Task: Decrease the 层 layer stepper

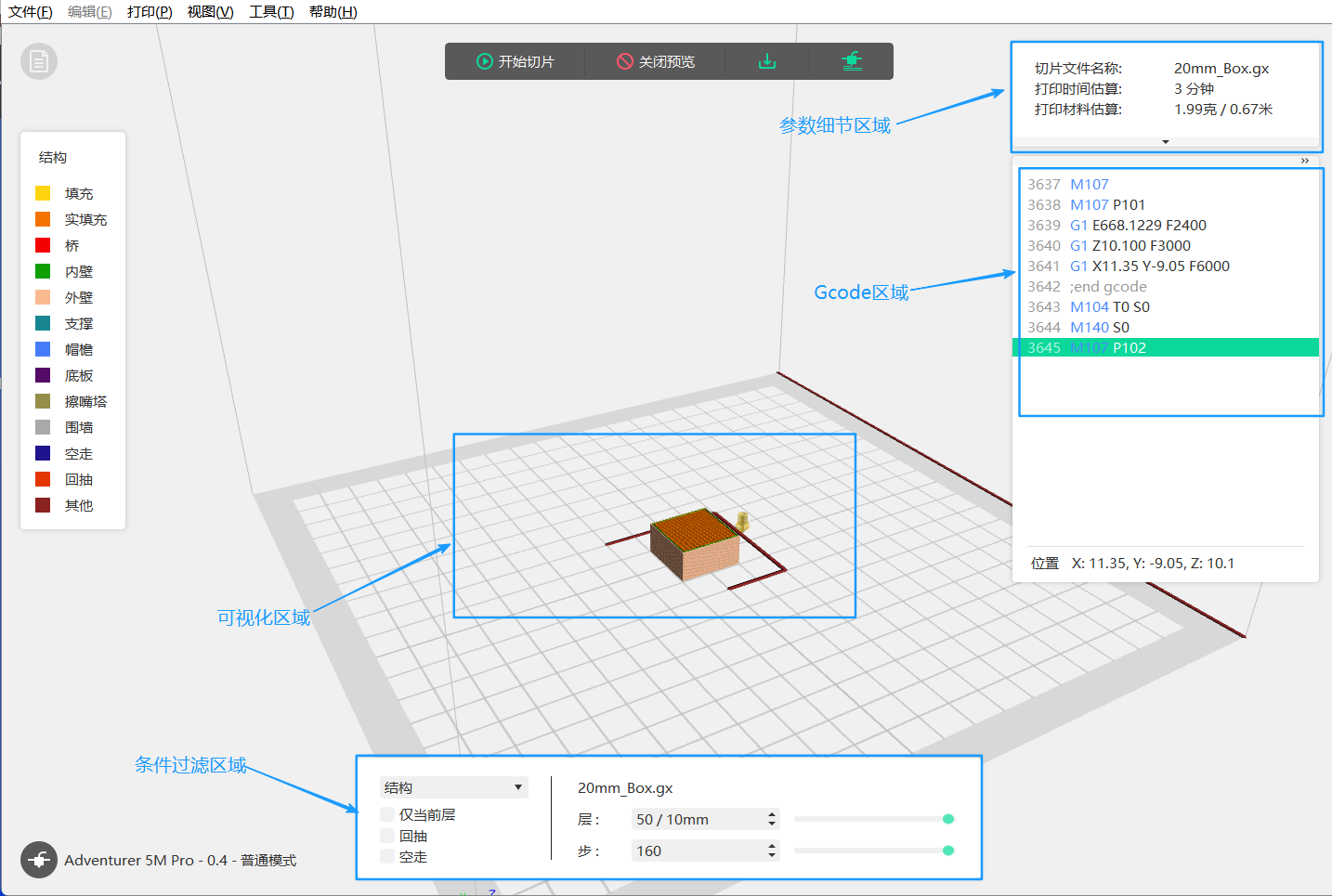Action: click(x=772, y=824)
